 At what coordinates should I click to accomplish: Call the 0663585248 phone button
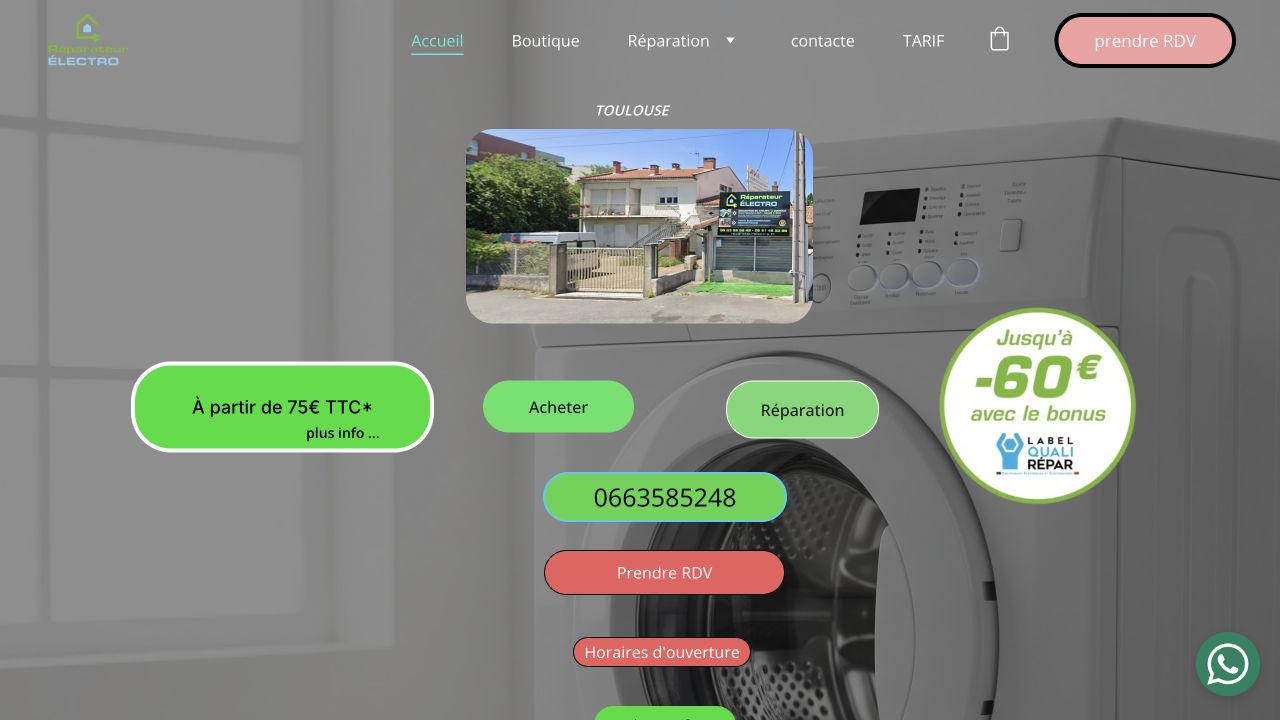pos(665,497)
